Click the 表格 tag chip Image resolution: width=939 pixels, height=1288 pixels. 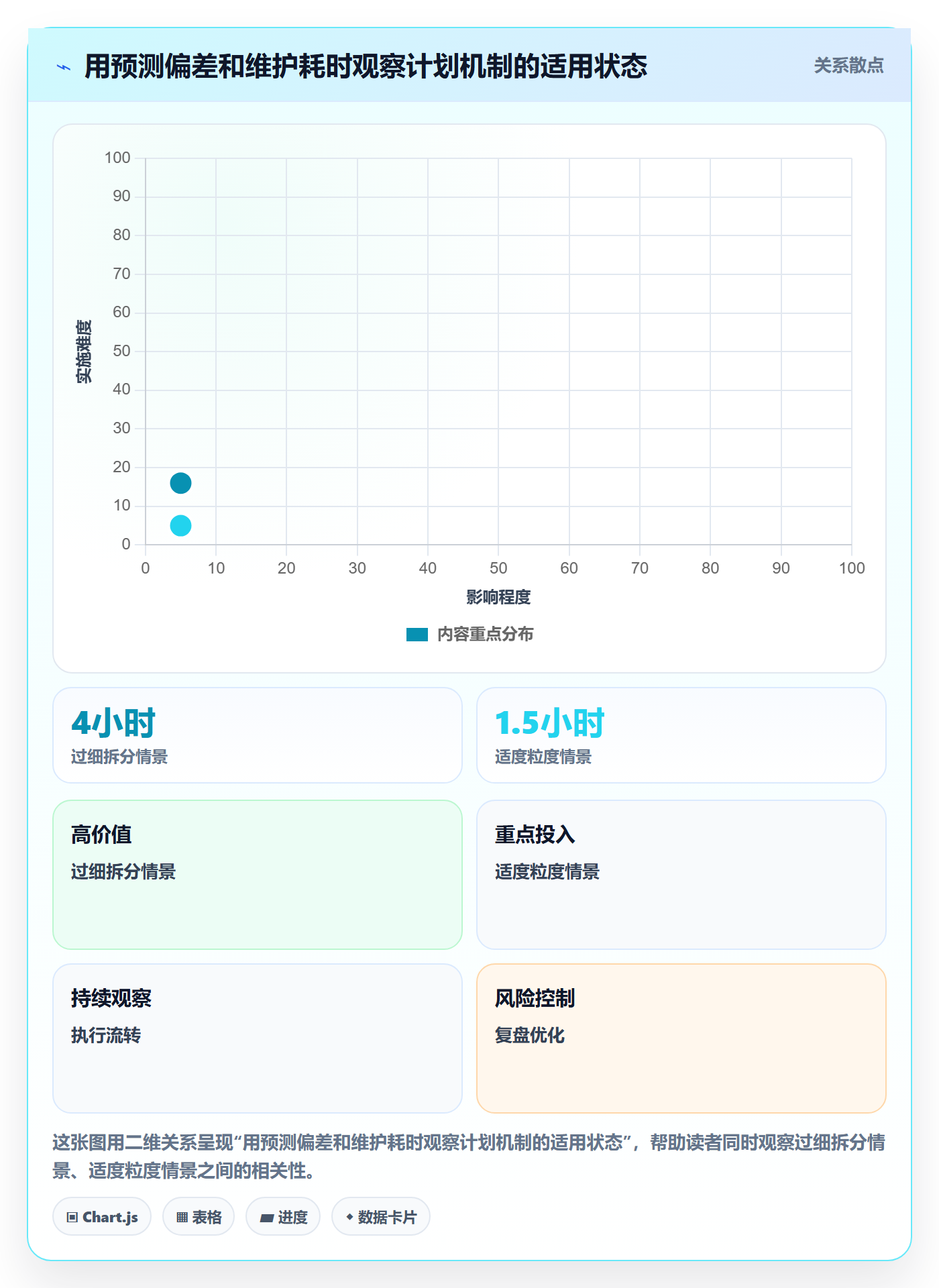tap(199, 1217)
